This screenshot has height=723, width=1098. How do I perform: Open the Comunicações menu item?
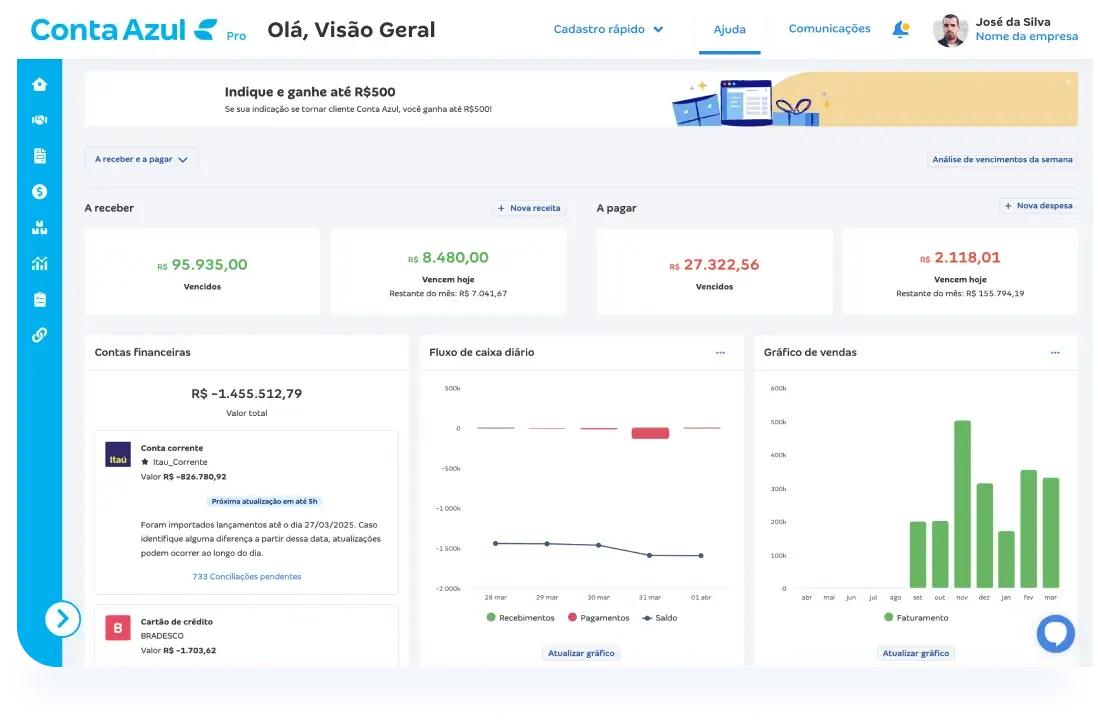(x=829, y=29)
